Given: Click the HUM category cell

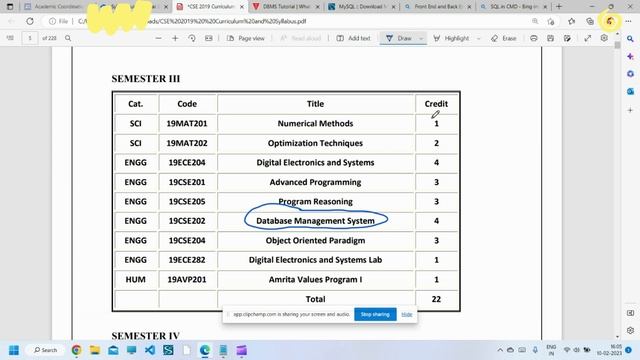Looking at the screenshot, I should (136, 280).
